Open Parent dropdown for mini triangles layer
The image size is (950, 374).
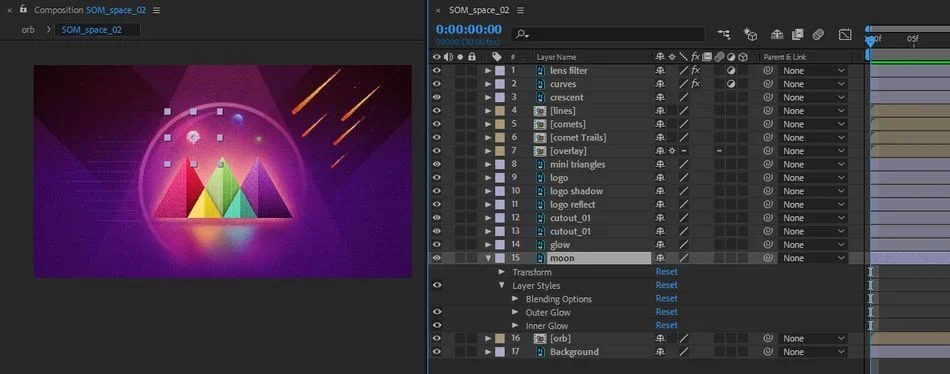(x=813, y=164)
